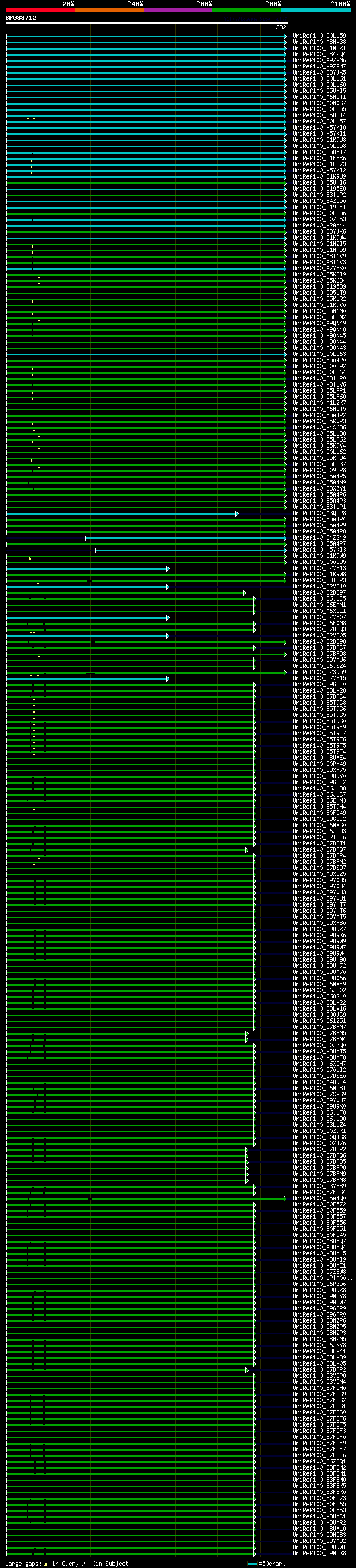This screenshot has height=1568, width=356.
Task: Open hit UniRef100_C0LL59
Action: pyautogui.click(x=319, y=36)
